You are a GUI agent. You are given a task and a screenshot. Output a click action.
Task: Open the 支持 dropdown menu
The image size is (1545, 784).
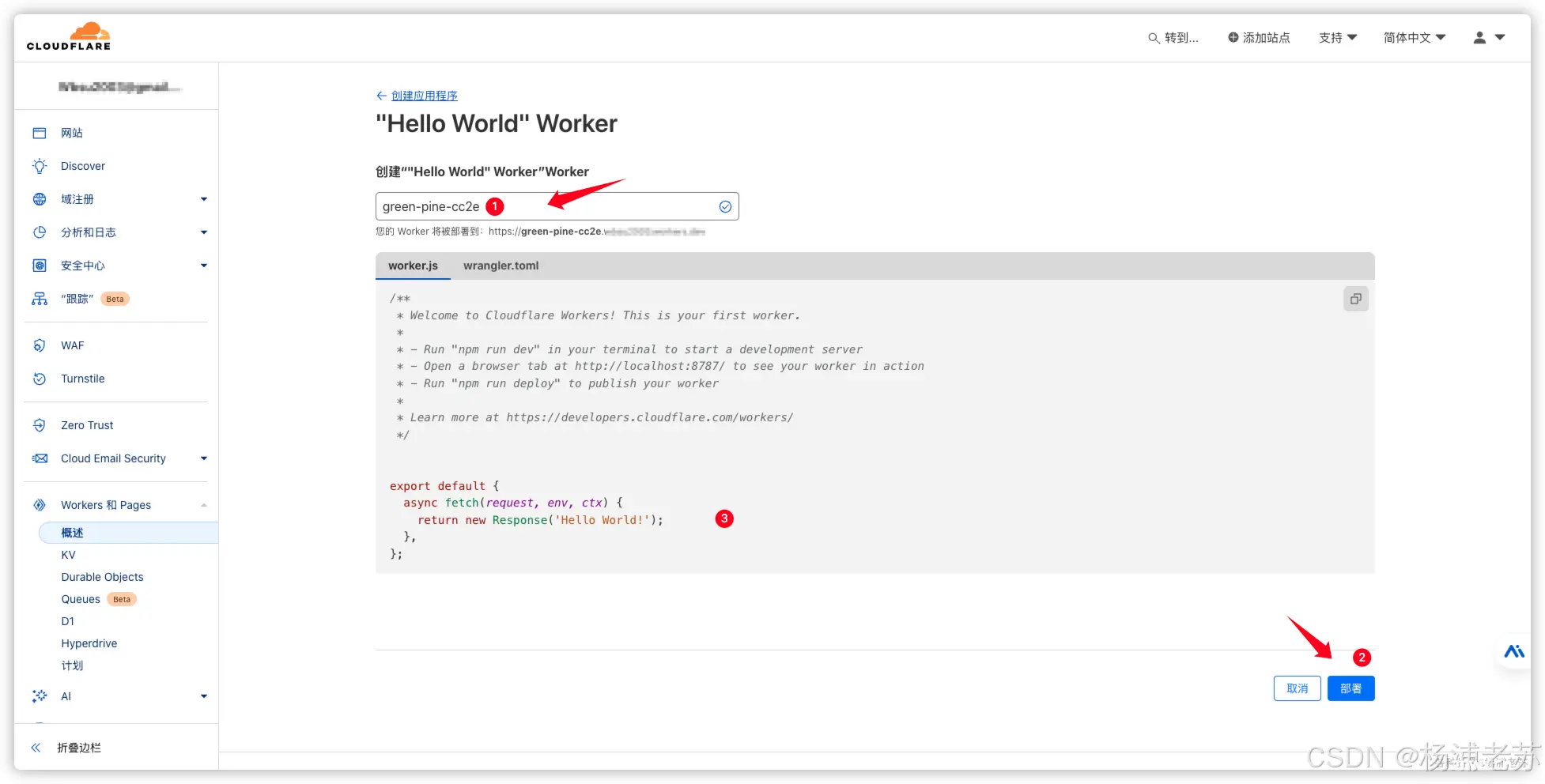[1338, 37]
